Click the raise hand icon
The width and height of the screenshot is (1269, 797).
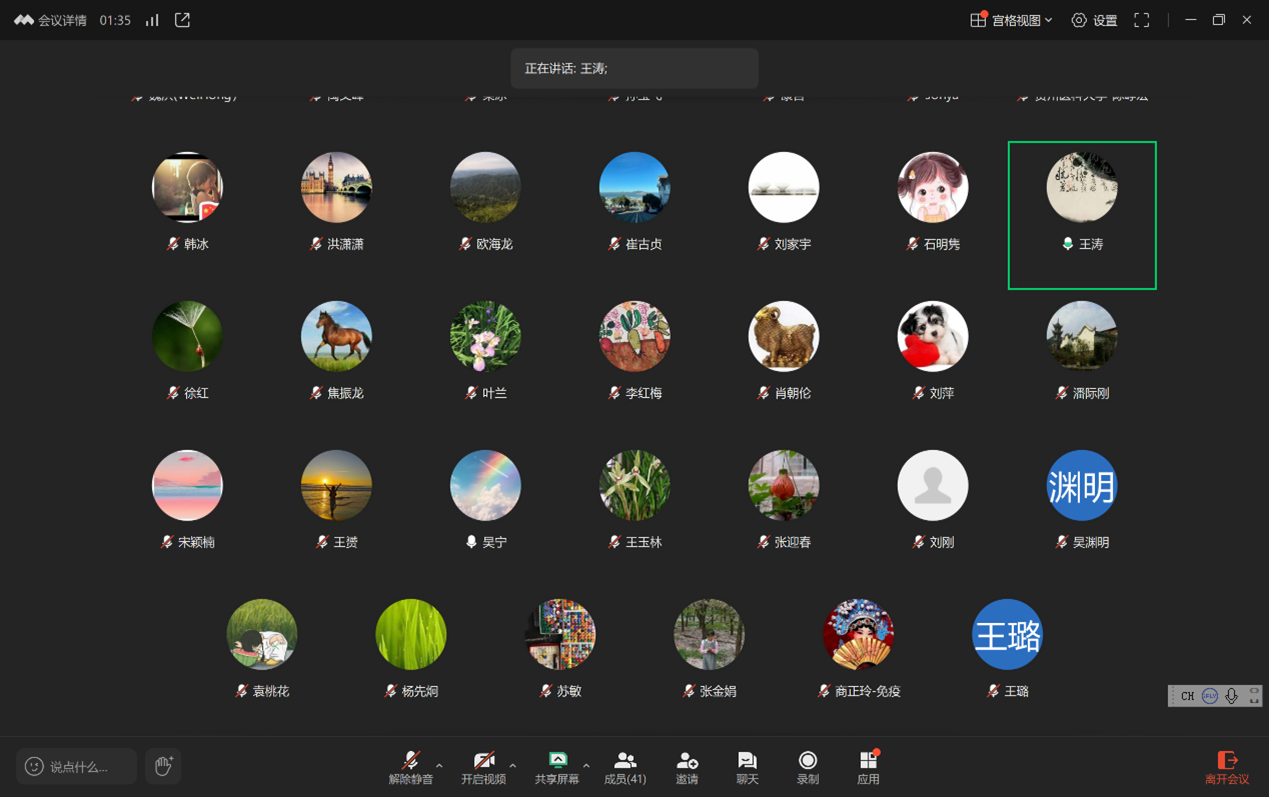(x=163, y=766)
